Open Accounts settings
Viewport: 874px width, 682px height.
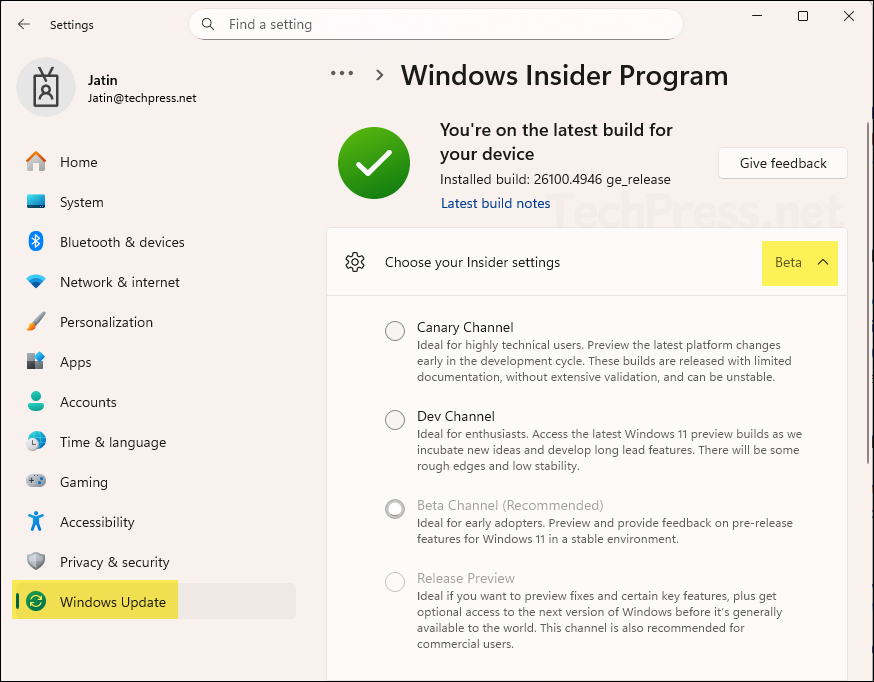(x=155, y=402)
